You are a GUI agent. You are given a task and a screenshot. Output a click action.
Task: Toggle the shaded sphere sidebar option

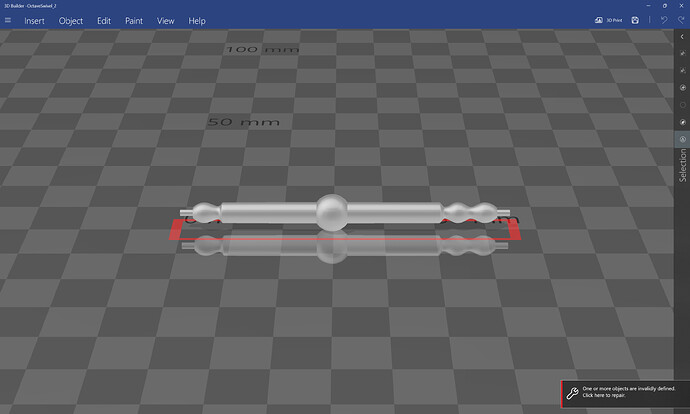click(683, 122)
